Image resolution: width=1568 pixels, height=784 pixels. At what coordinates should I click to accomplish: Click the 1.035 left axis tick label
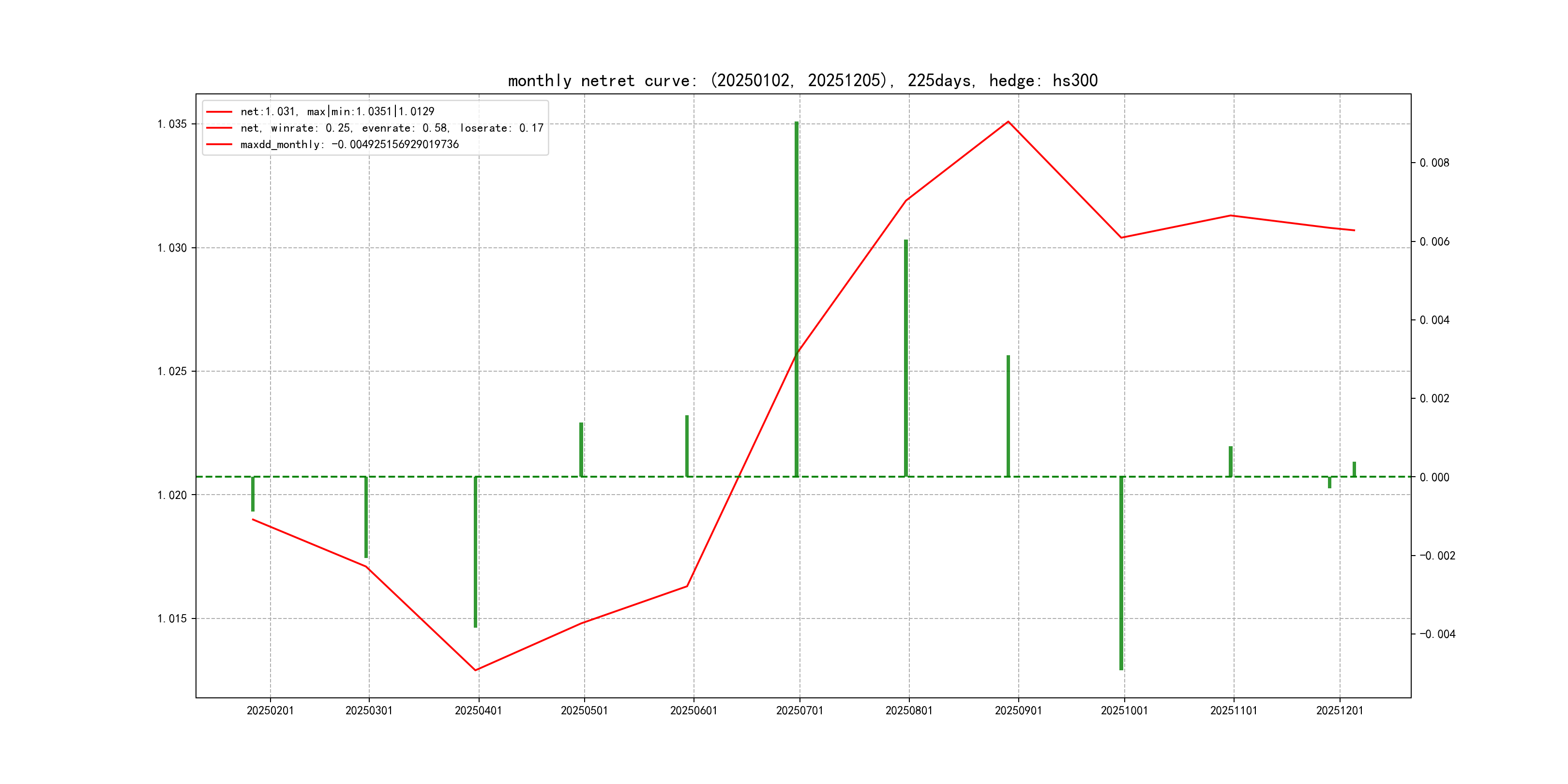pos(172,124)
